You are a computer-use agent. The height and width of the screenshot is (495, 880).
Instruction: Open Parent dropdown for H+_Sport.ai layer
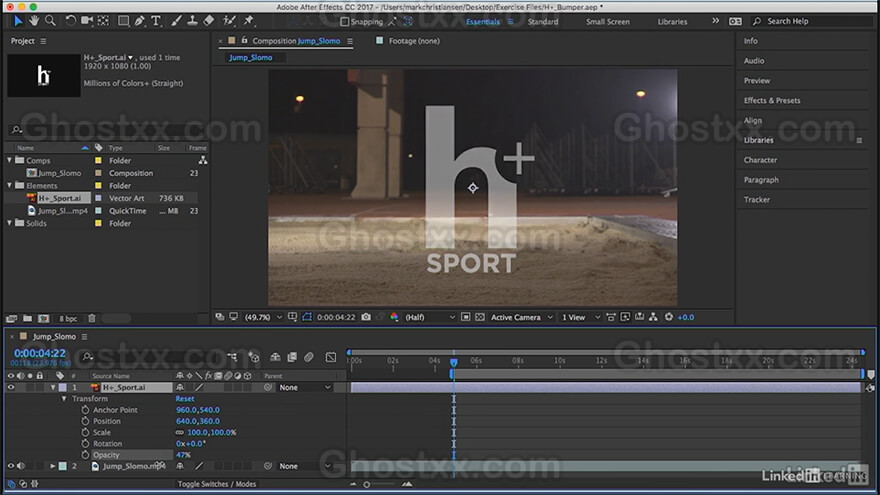point(305,387)
